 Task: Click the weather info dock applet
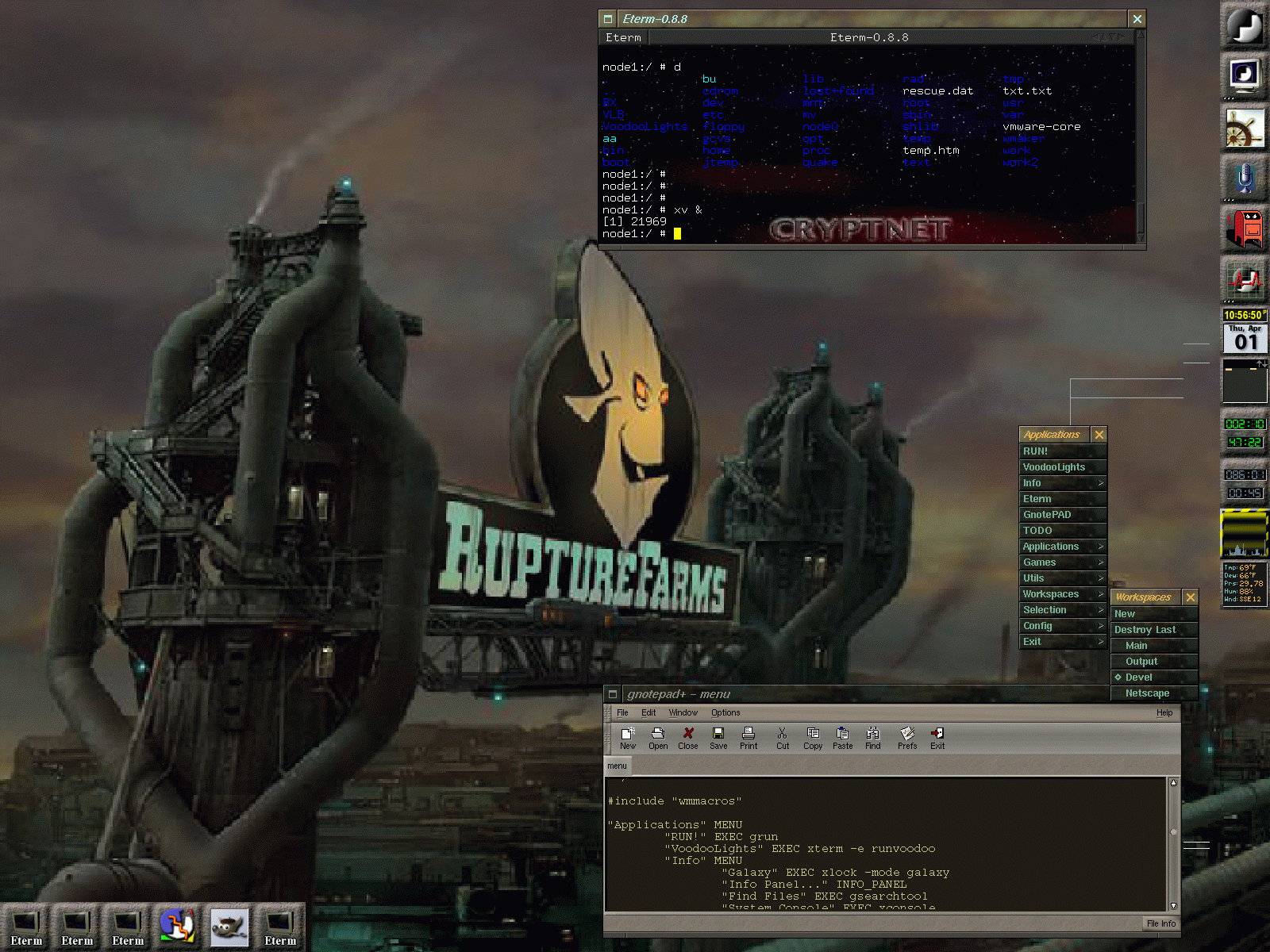[x=1245, y=584]
